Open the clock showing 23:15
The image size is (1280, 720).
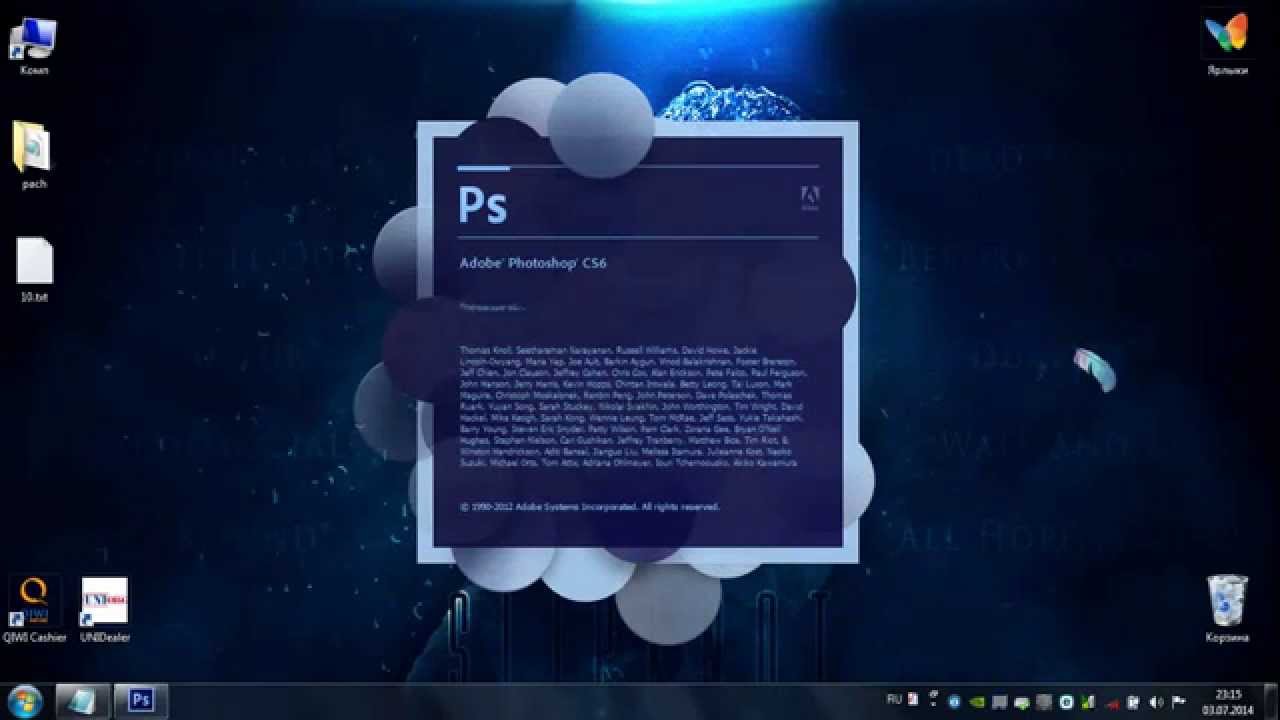tap(1227, 701)
